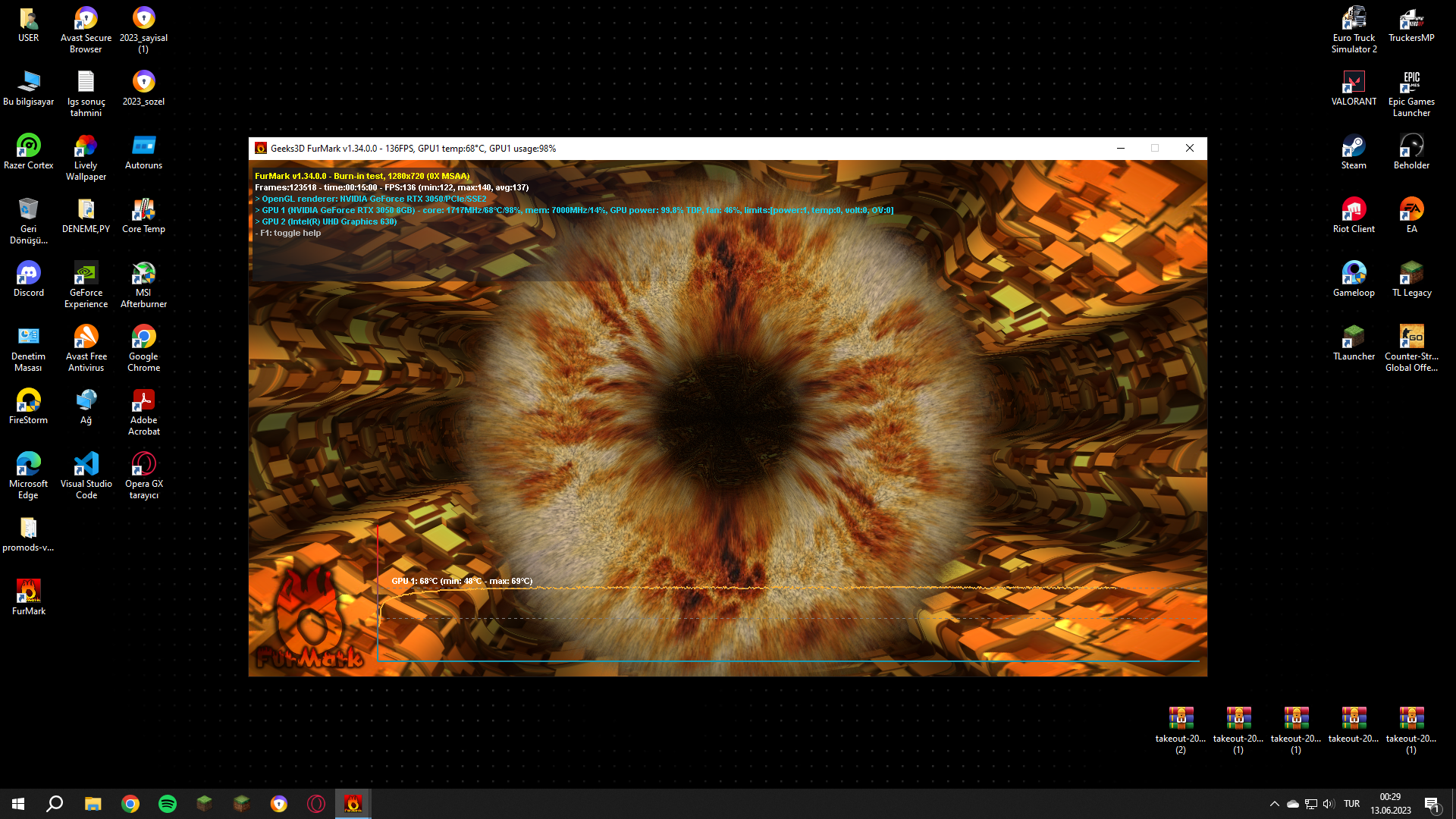The width and height of the screenshot is (1456, 819).
Task: Click the taskbar search icon
Action: click(x=55, y=804)
